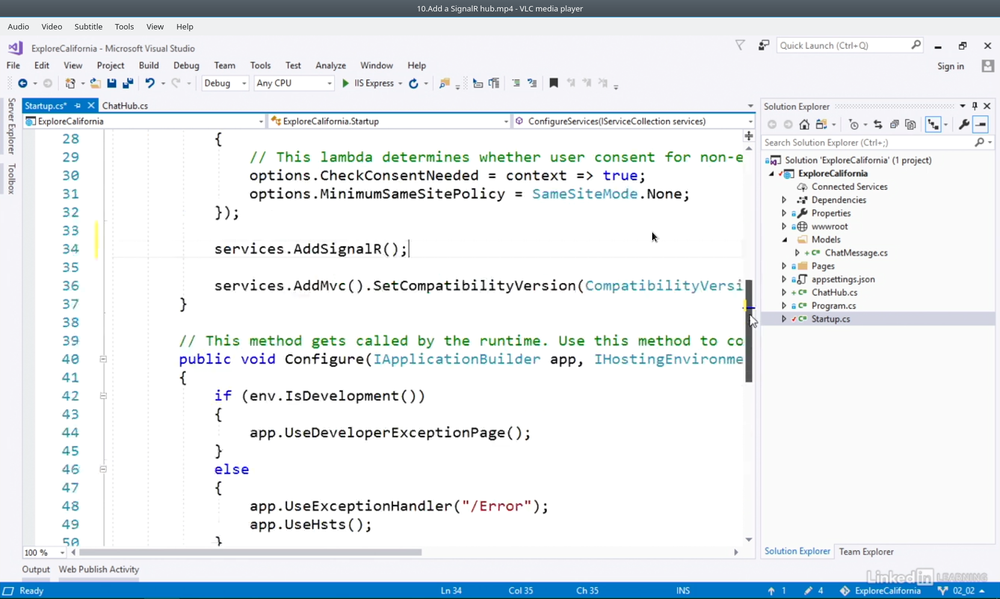Click the ExploreCalifornia repository in status bar
Viewport: 1000px width, 599px height.
(x=880, y=591)
